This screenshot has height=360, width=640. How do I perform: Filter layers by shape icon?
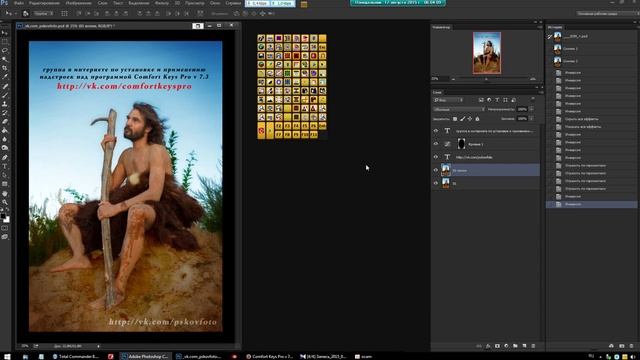point(505,100)
